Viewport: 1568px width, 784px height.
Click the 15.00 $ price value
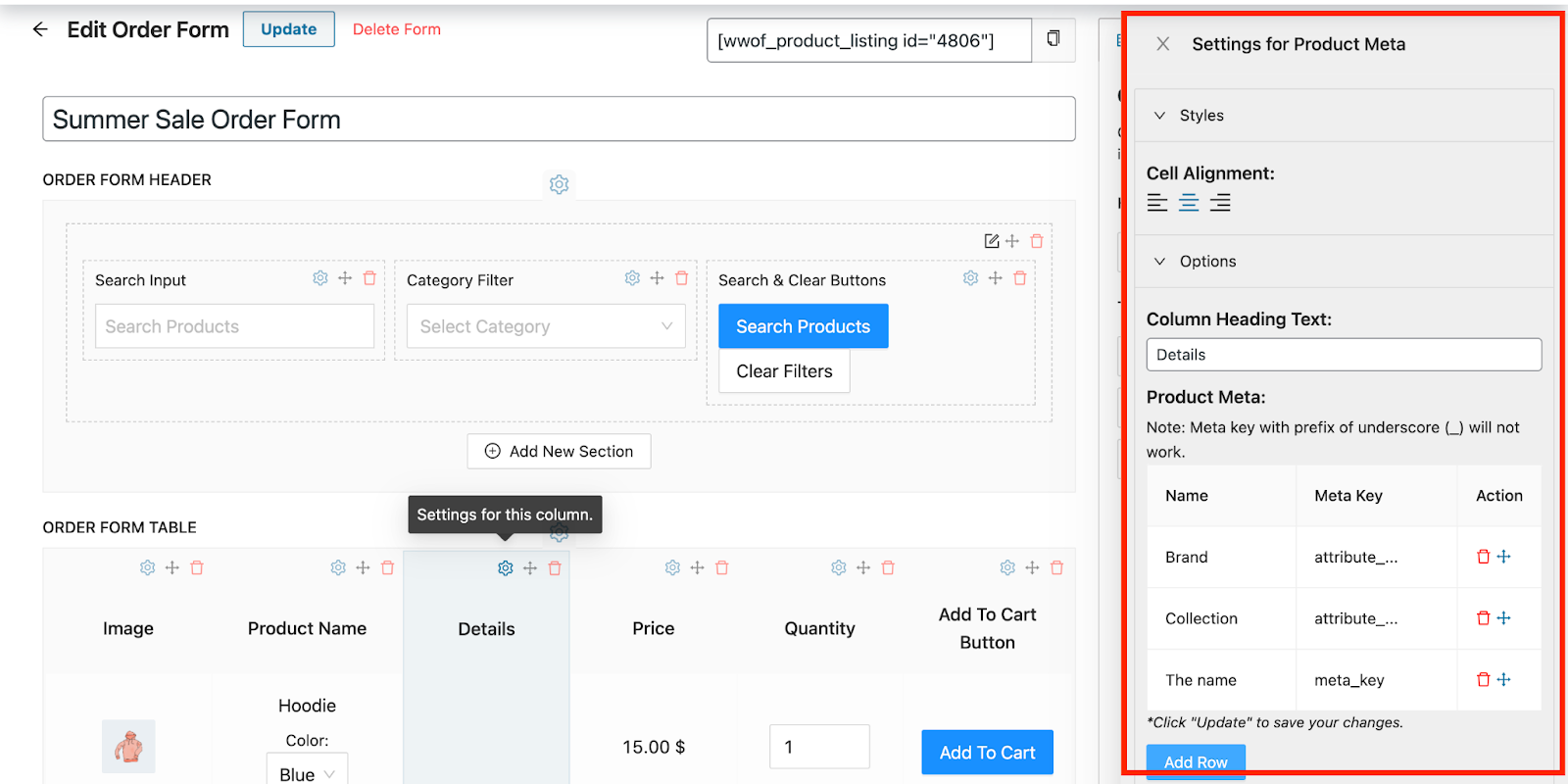pos(654,747)
